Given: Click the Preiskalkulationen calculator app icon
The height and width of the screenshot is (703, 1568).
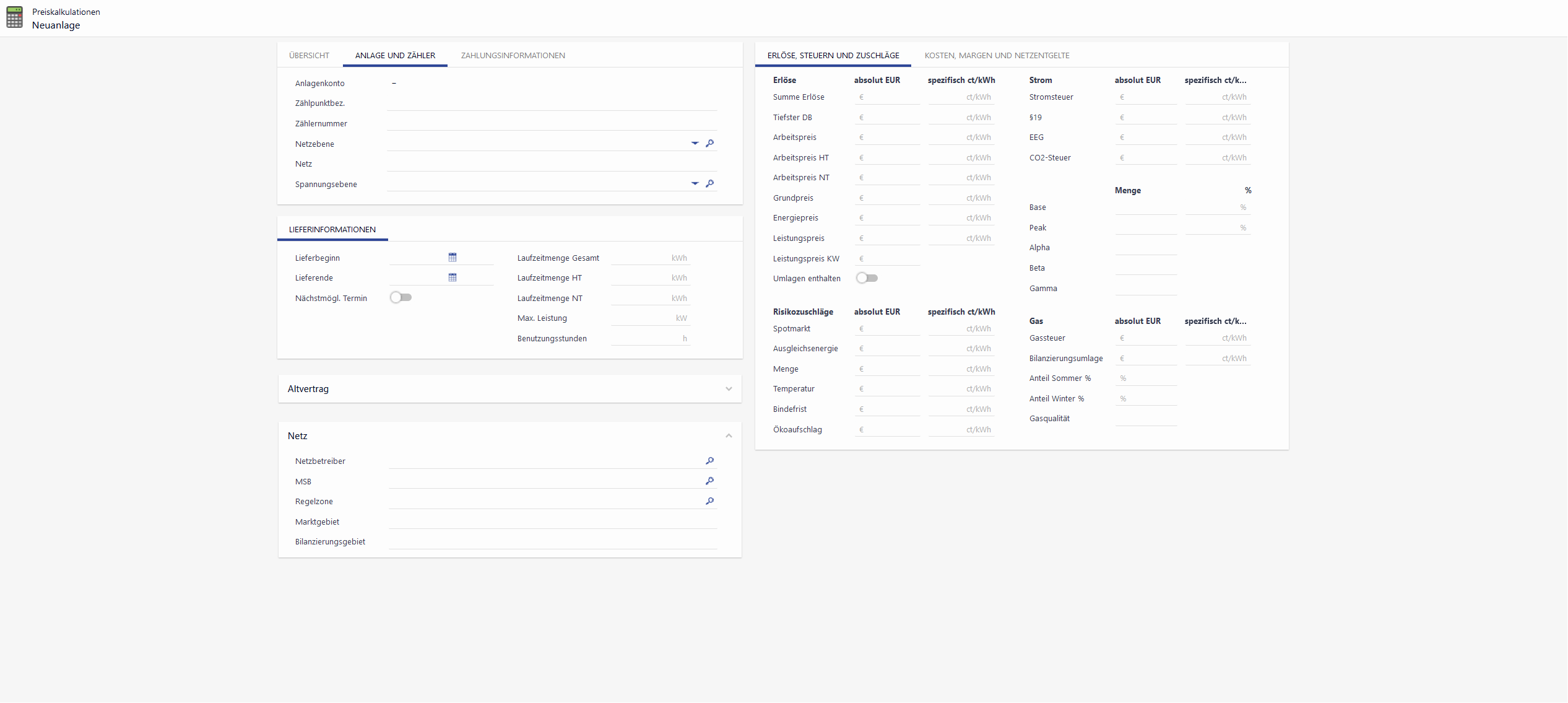Looking at the screenshot, I should (x=15, y=18).
